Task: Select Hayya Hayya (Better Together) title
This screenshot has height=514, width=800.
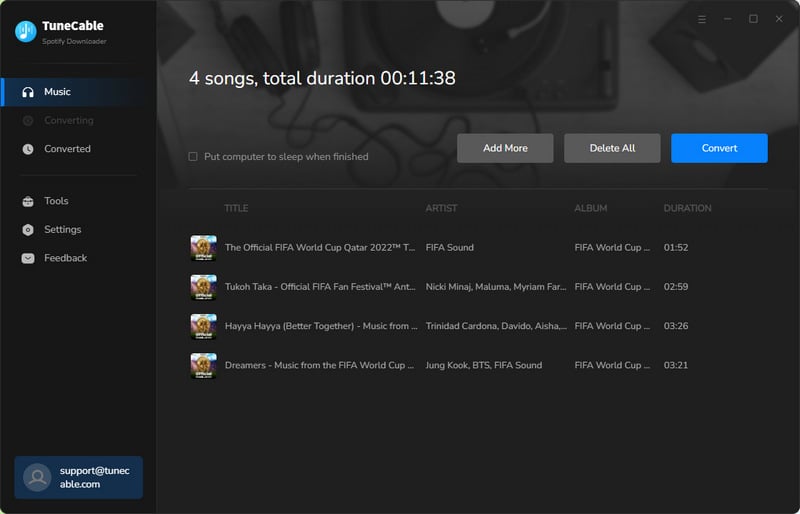Action: (321, 326)
